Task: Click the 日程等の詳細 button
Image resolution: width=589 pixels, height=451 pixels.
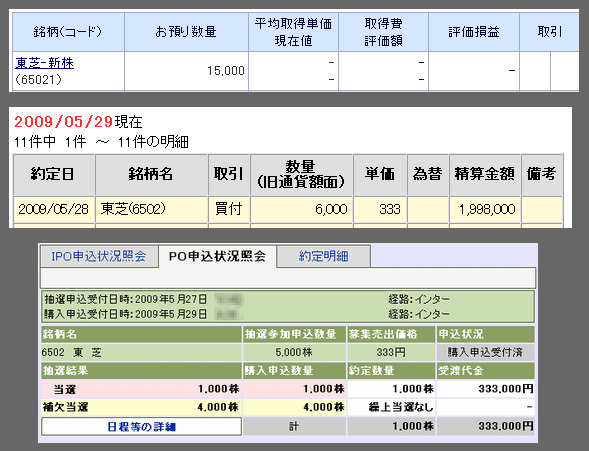Action: pyautogui.click(x=141, y=427)
